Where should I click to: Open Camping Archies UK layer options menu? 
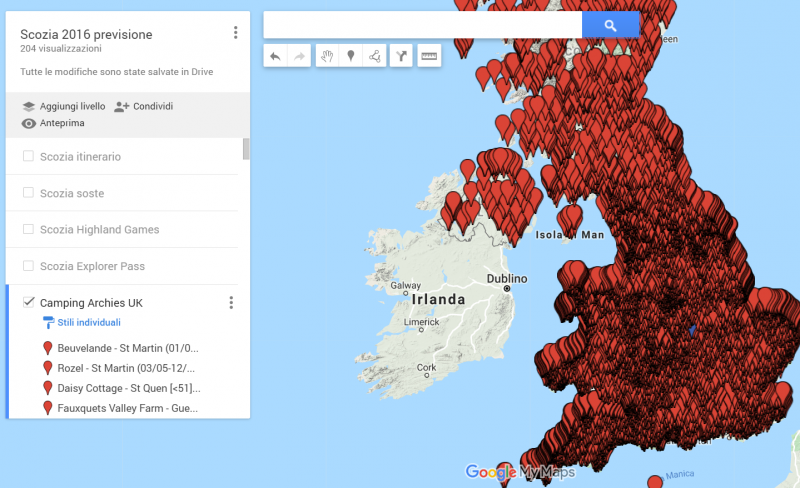[231, 303]
